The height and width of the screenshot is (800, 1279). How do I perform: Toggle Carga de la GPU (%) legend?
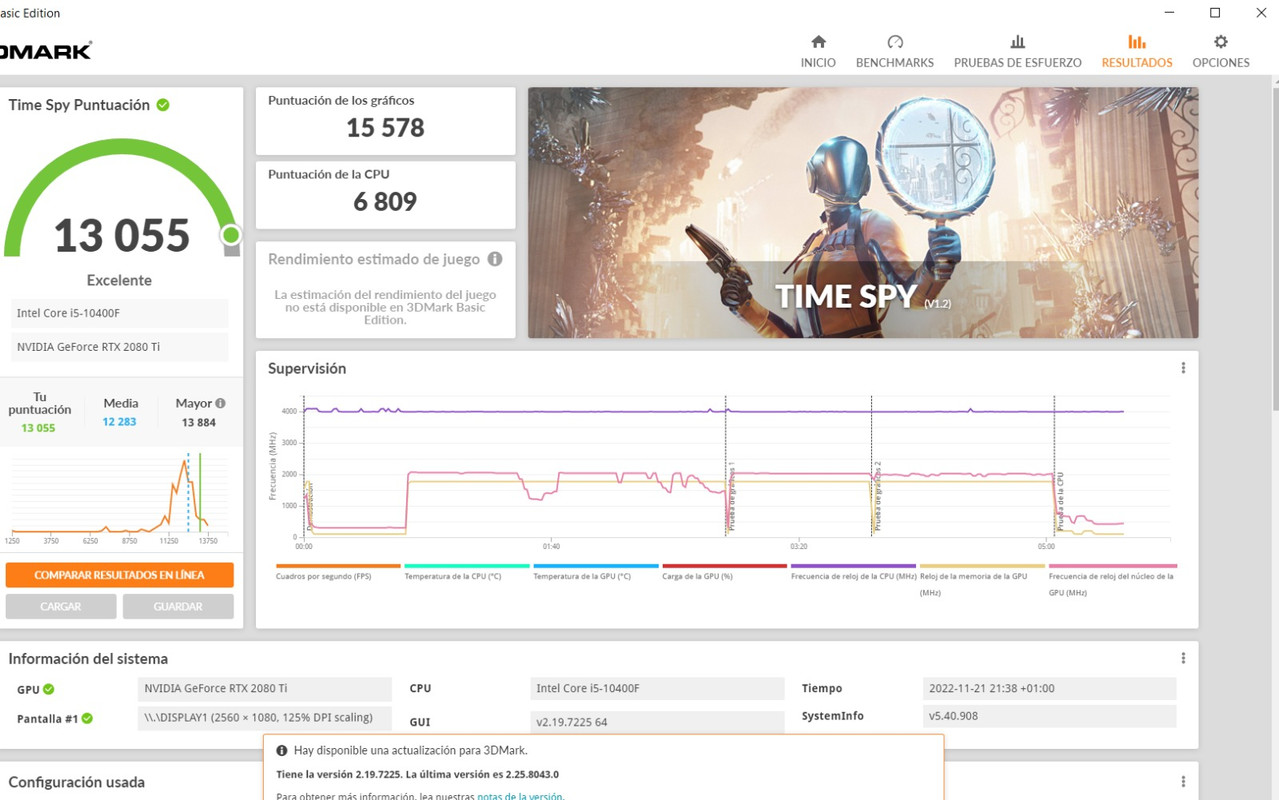tap(724, 572)
